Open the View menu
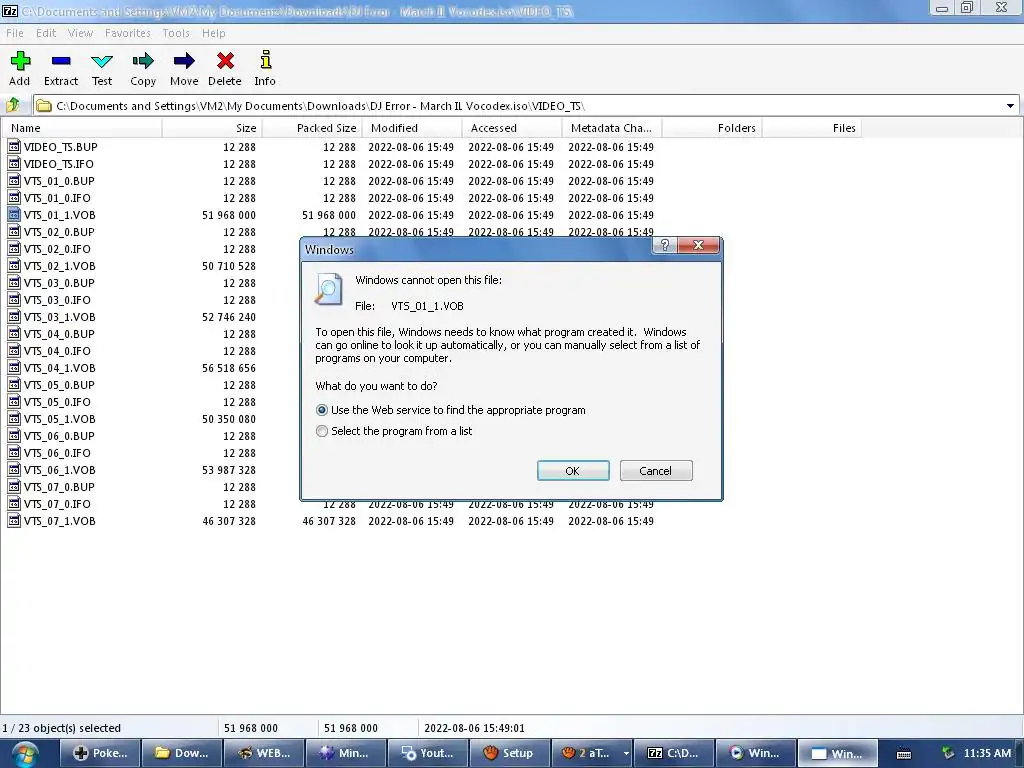Image resolution: width=1024 pixels, height=768 pixels. (80, 33)
